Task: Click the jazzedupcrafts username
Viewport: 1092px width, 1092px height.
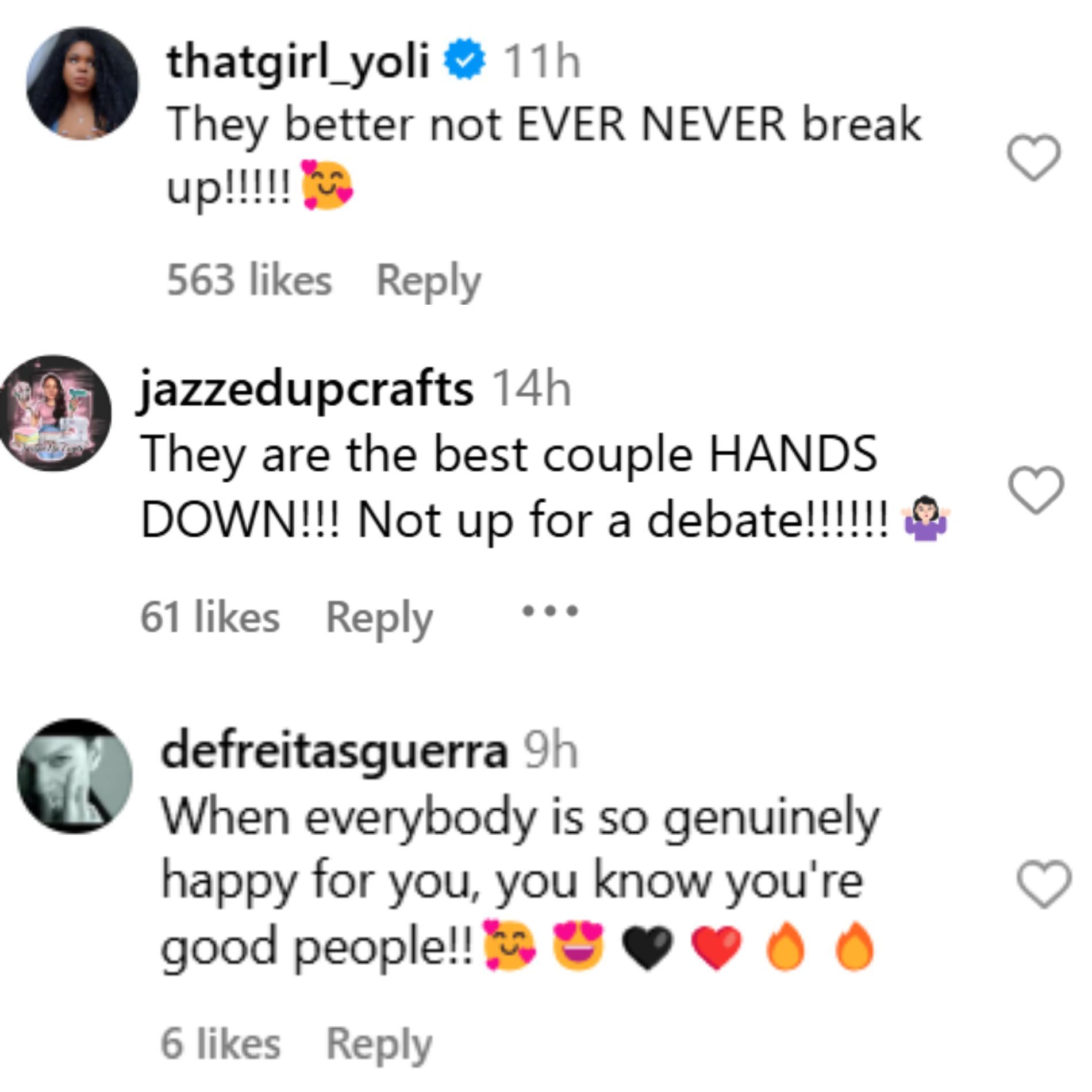Action: click(x=306, y=391)
